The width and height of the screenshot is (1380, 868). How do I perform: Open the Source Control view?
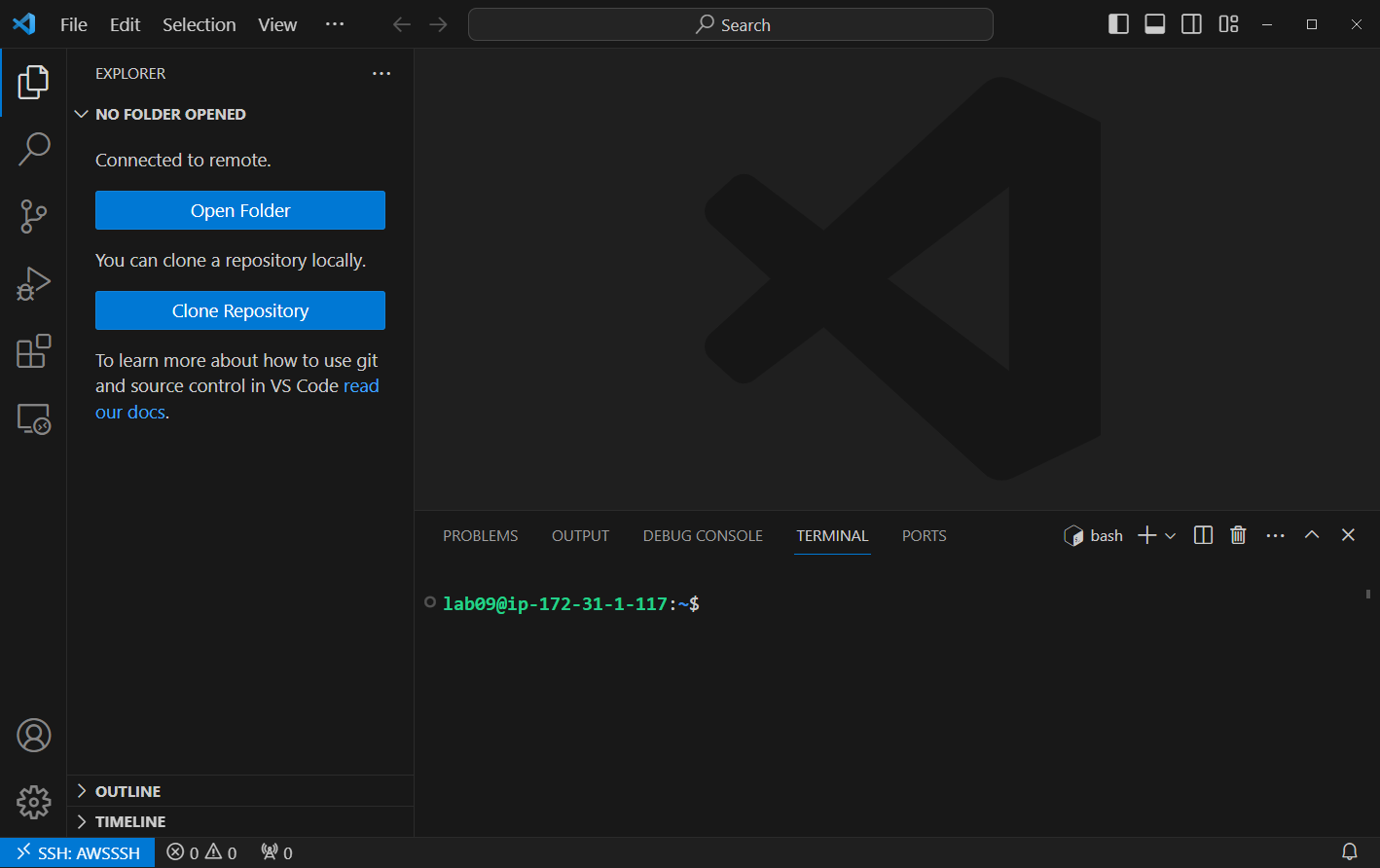point(33,216)
